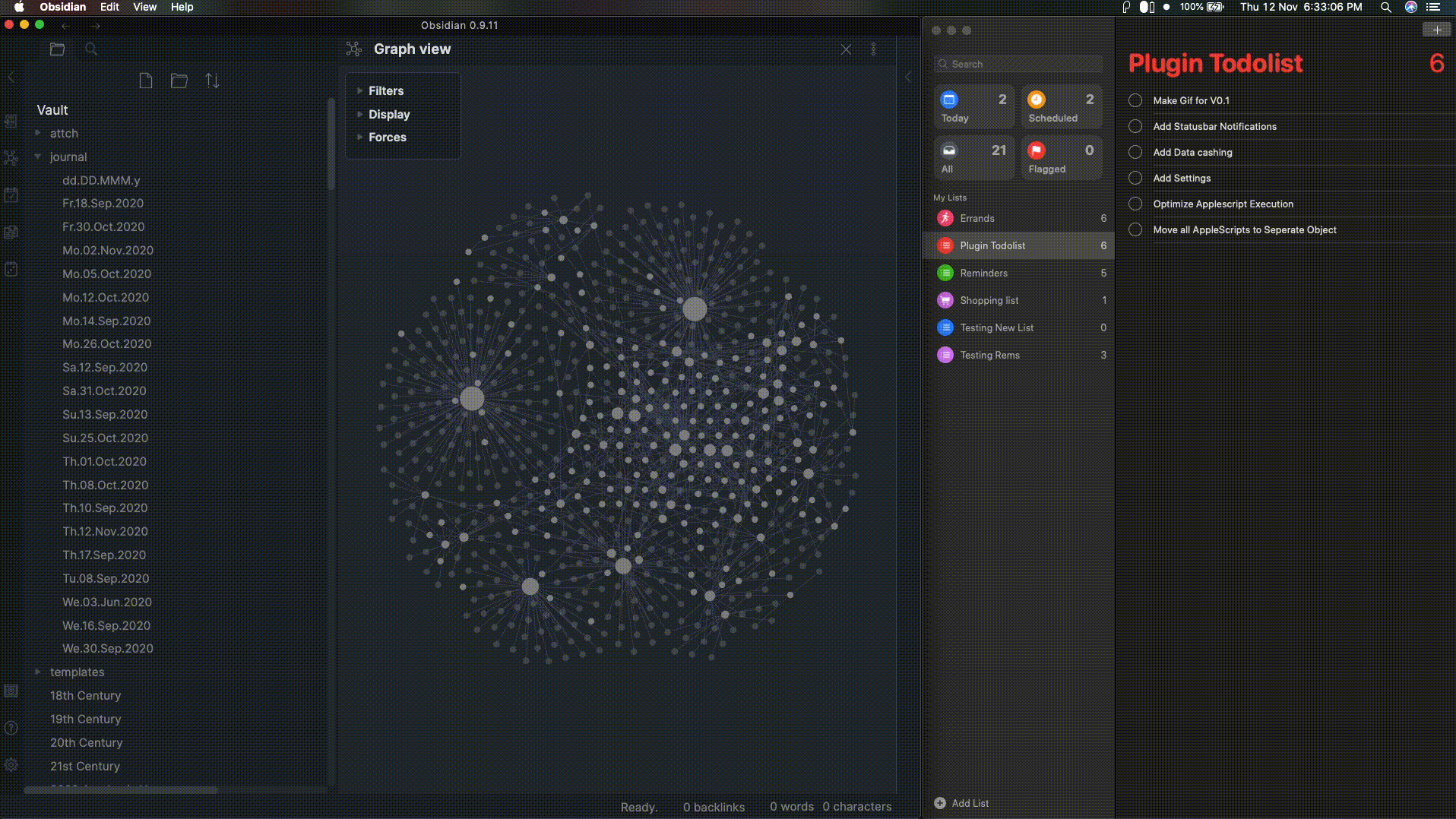Screen dimensions: 1456x819
Task: Open graph view from the left ribbon
Action: coord(11,158)
